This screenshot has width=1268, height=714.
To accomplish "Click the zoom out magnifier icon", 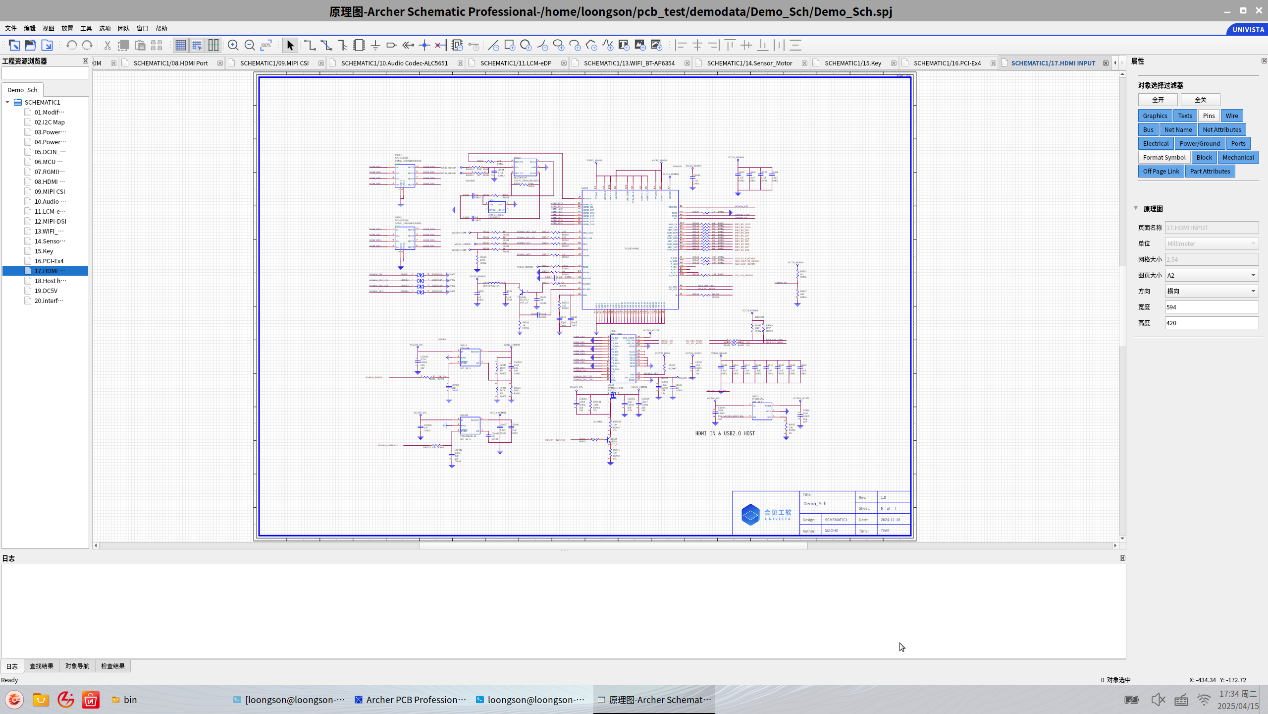I will click(250, 45).
